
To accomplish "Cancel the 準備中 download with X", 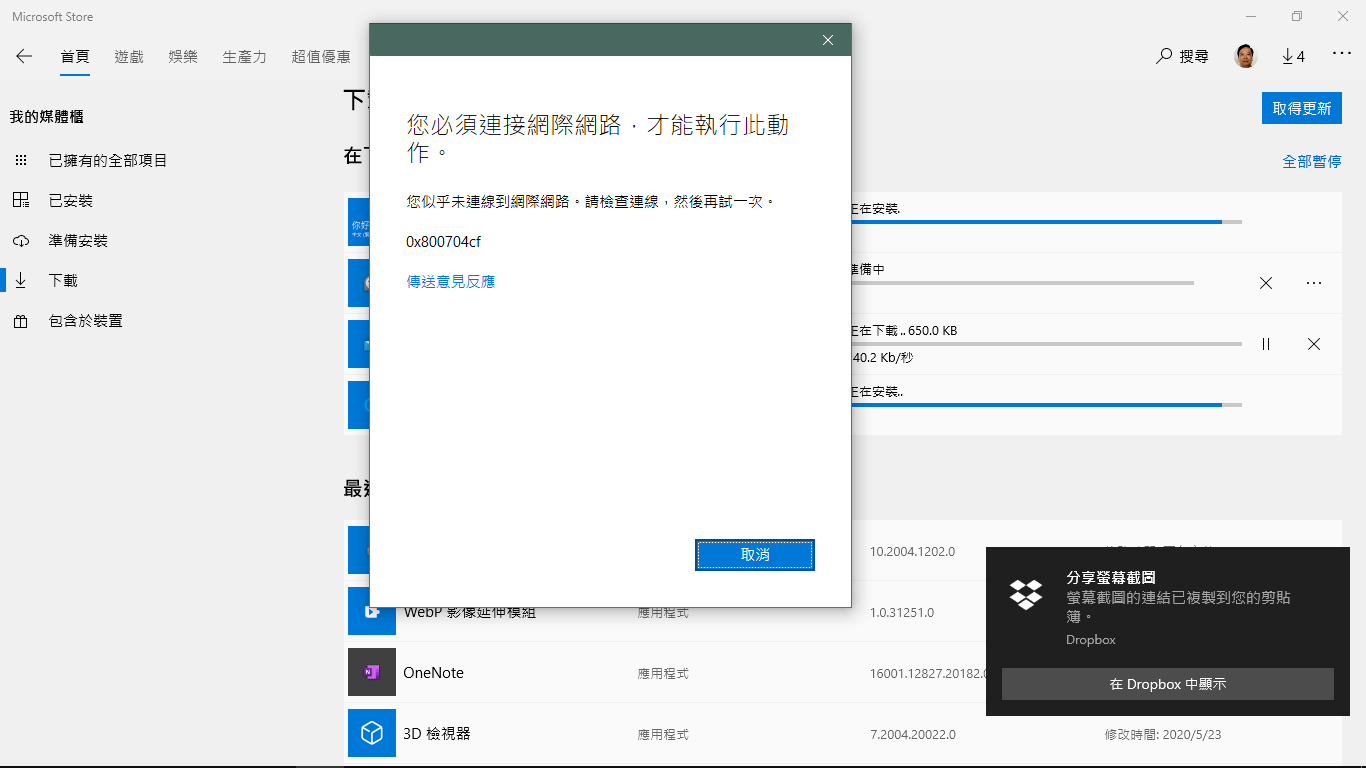I will point(1266,283).
